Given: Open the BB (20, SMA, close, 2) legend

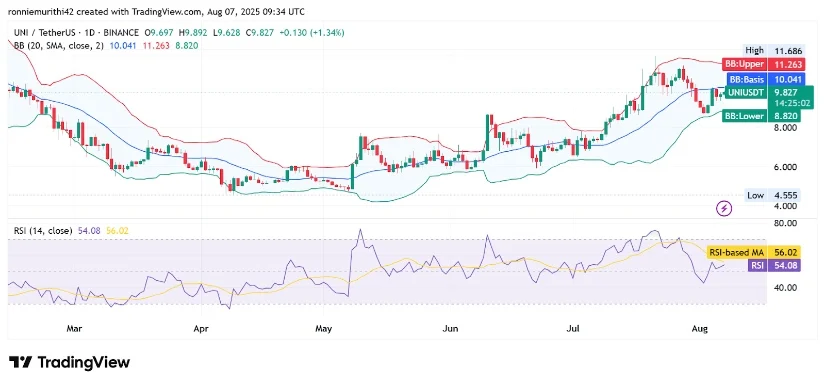Looking at the screenshot, I should tap(59, 46).
